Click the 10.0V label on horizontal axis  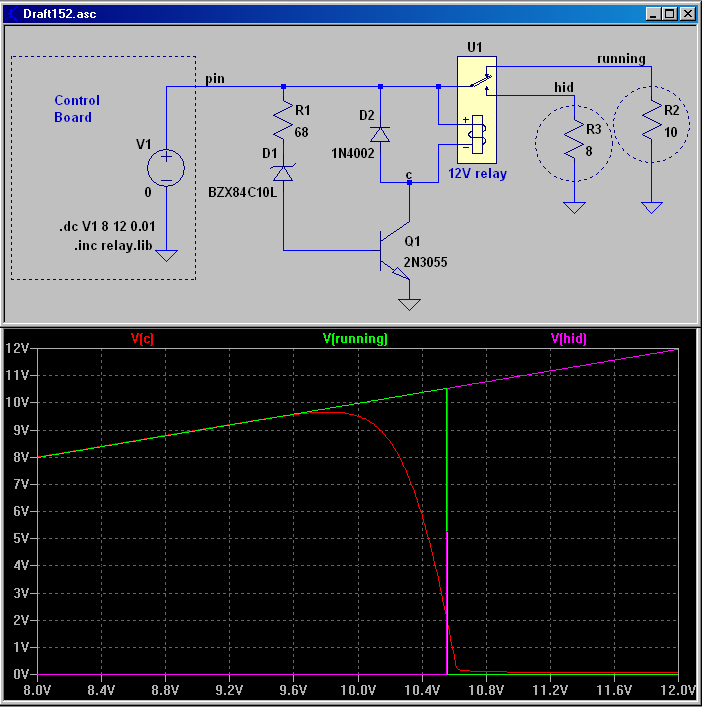click(x=358, y=690)
